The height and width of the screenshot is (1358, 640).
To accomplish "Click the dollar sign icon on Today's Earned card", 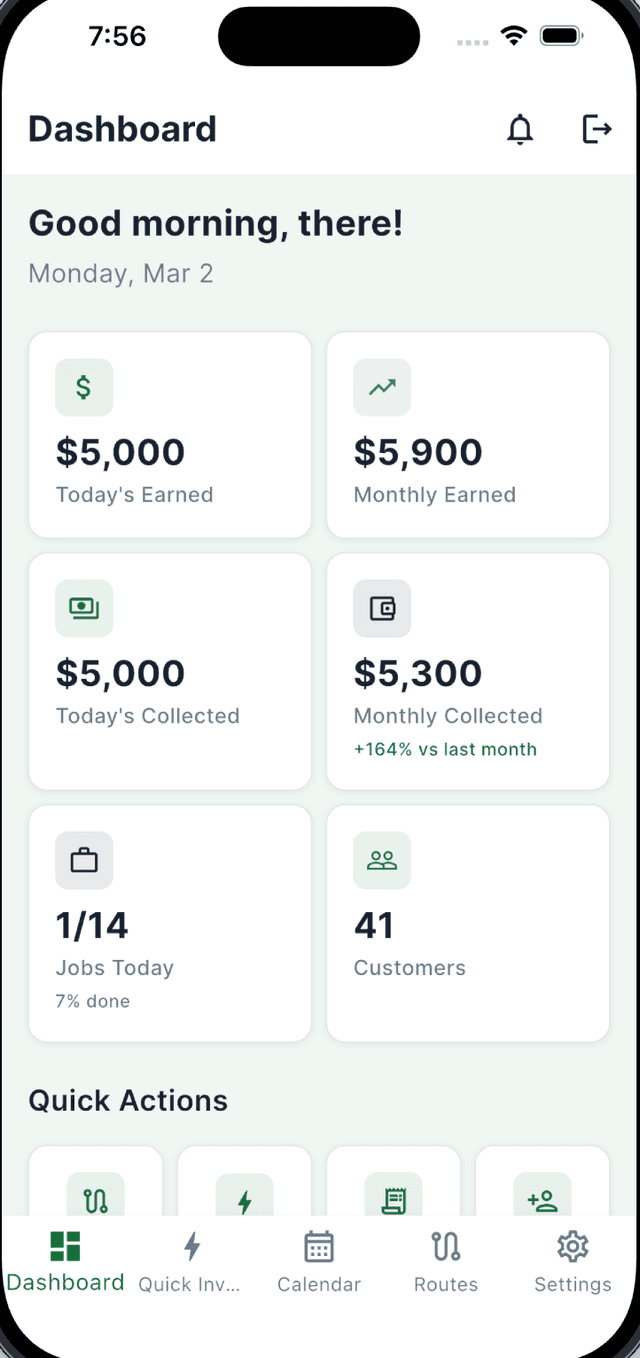I will point(84,387).
